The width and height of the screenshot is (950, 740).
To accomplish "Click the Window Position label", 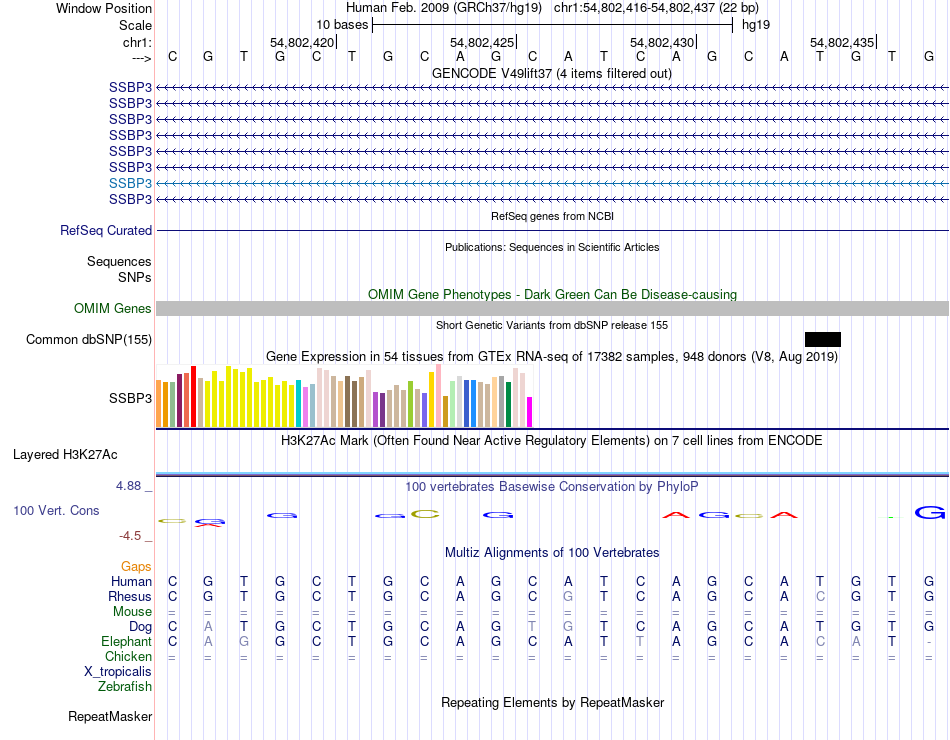I will (104, 8).
